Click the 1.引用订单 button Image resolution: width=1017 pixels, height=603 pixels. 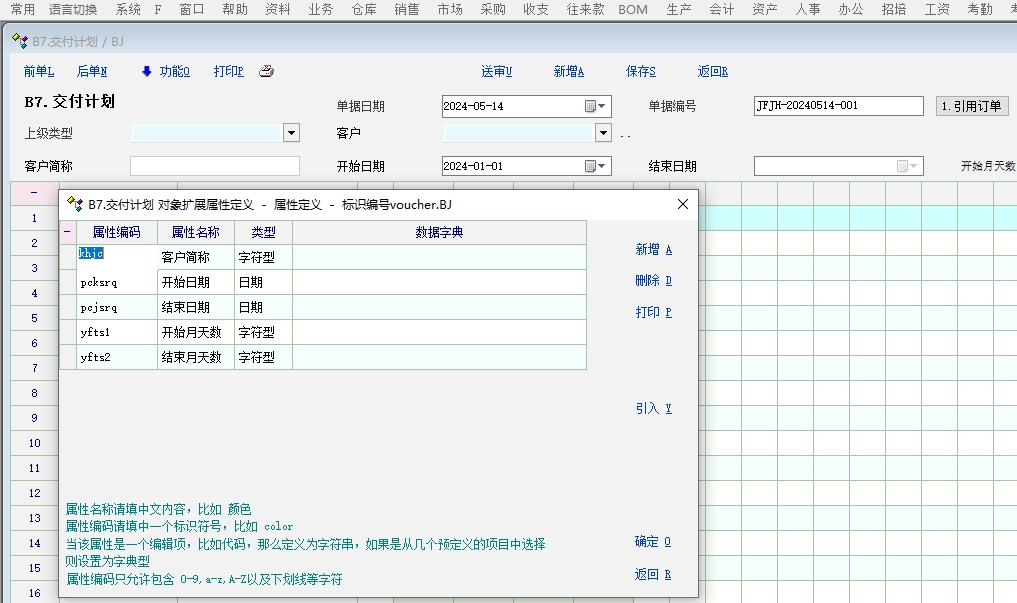point(972,106)
